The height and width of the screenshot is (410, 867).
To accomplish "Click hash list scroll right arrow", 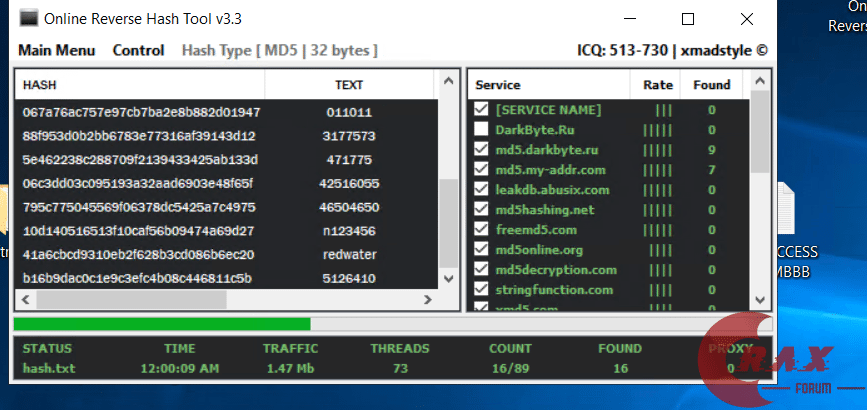I will click(427, 299).
